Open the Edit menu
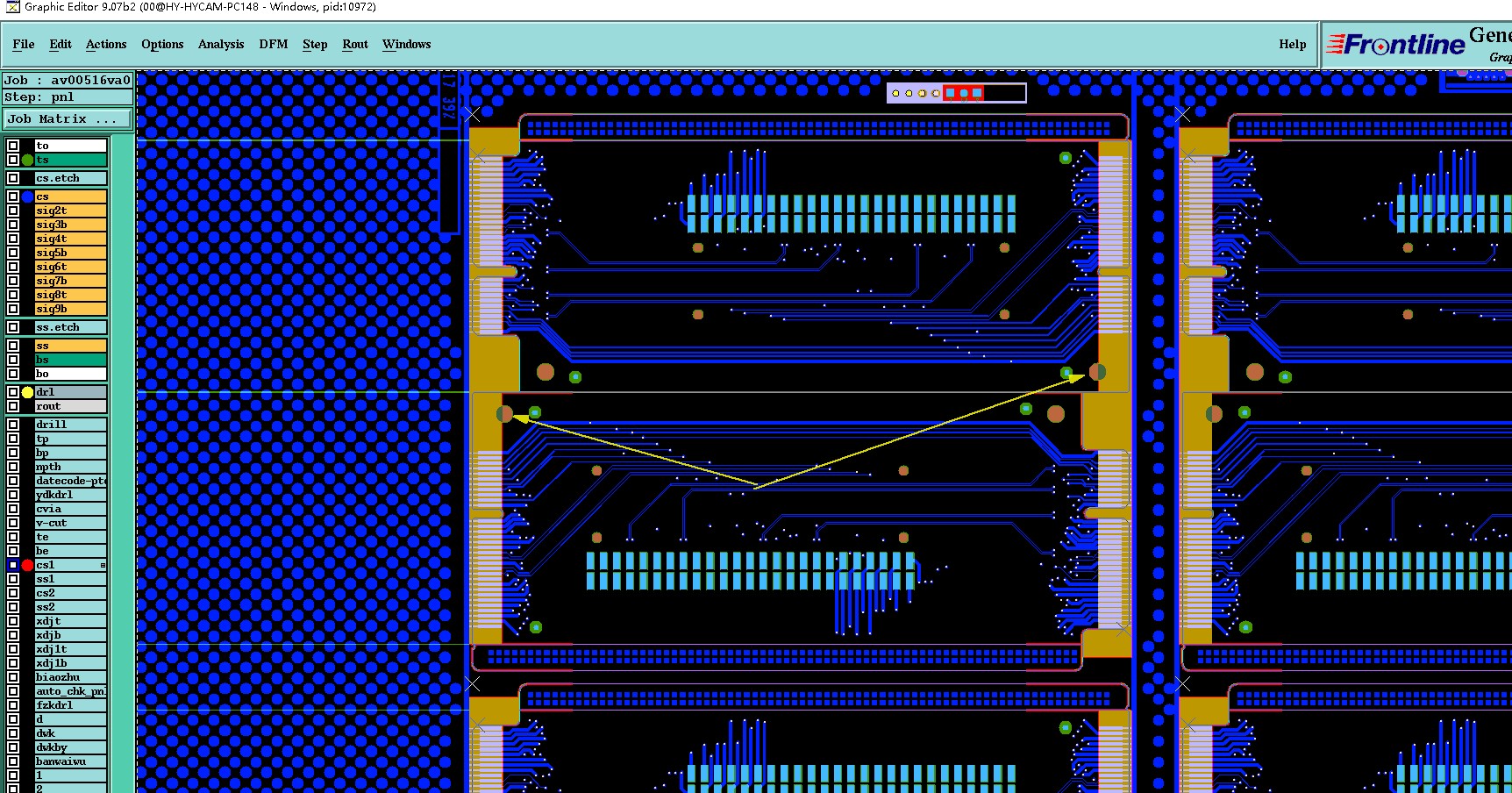 click(61, 44)
